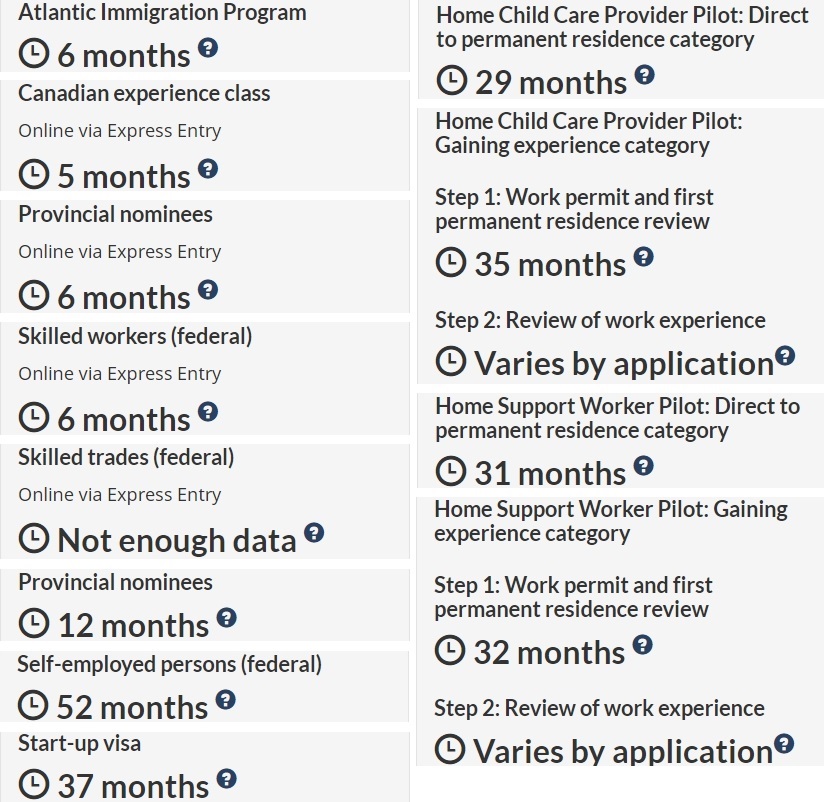Select the Start-up visa heading
The image size is (824, 802).
[79, 743]
